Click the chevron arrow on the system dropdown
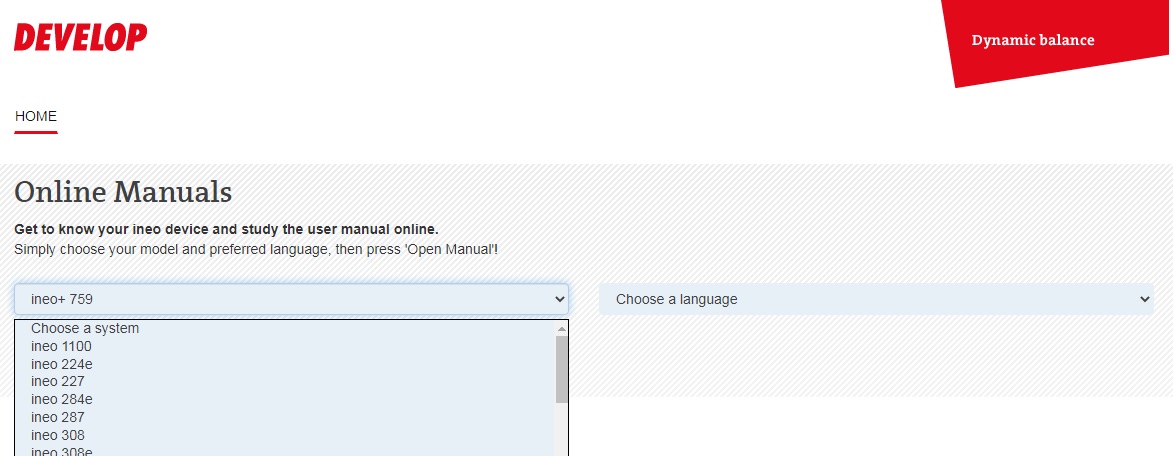This screenshot has width=1173, height=456. click(560, 299)
